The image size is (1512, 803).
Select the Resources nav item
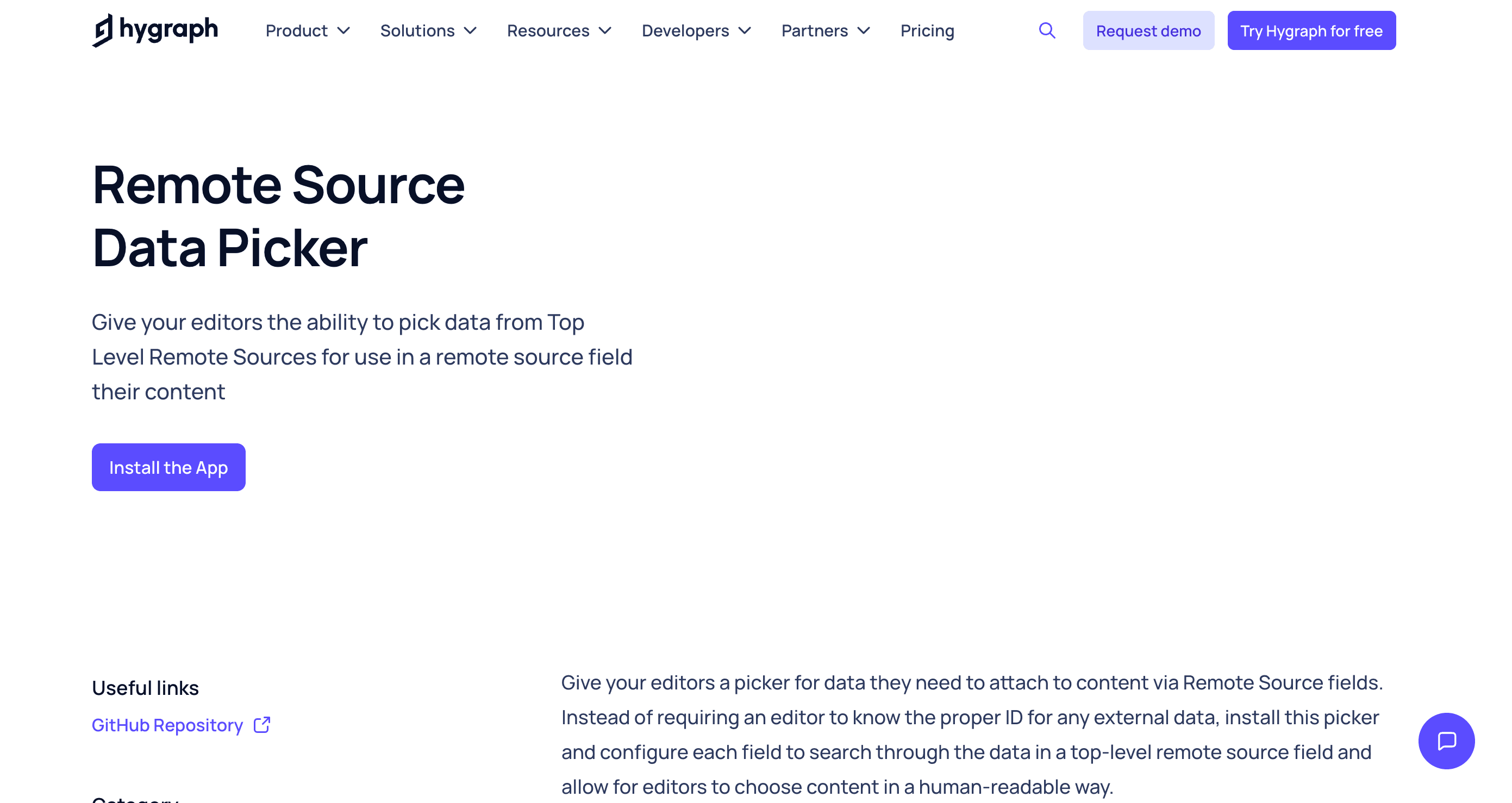(x=548, y=30)
